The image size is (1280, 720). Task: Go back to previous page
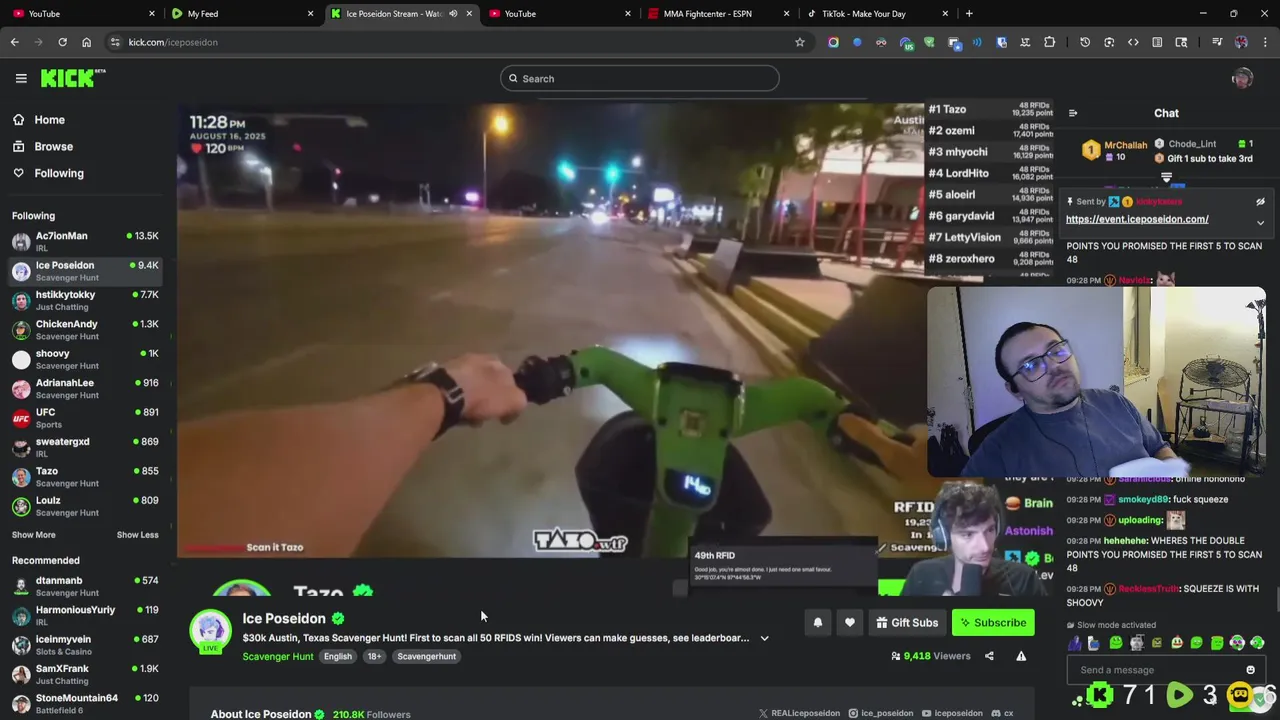click(15, 42)
